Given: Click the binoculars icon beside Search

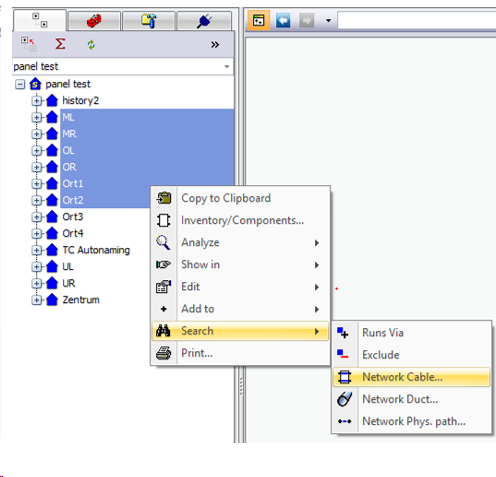Looking at the screenshot, I should click(163, 331).
